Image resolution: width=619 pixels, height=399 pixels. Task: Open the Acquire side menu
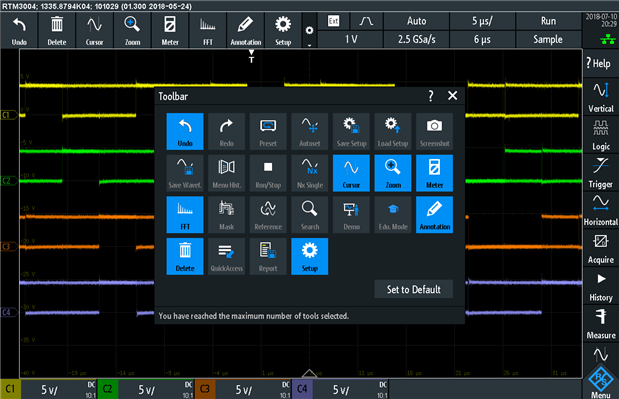(600, 248)
